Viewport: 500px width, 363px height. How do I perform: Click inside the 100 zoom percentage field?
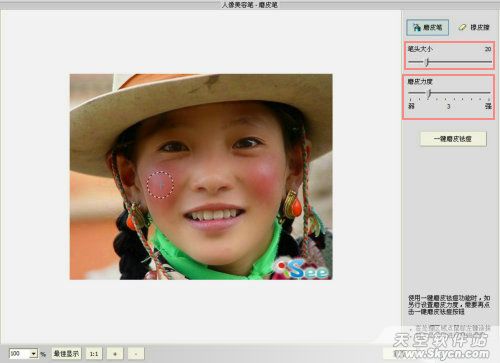pyautogui.click(x=19, y=353)
